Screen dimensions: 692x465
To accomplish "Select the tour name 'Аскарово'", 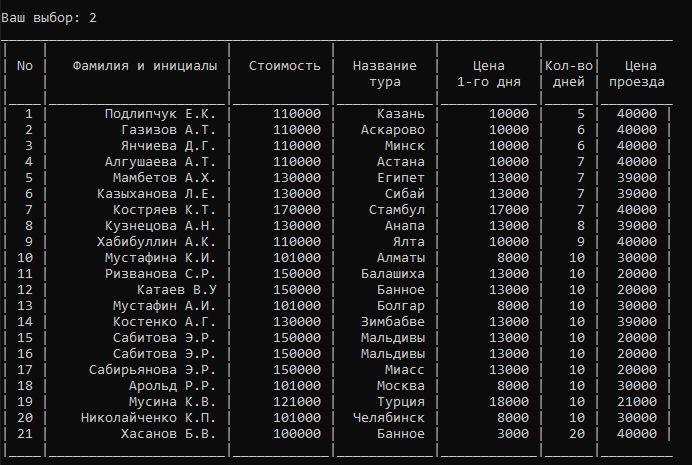I will [393, 130].
